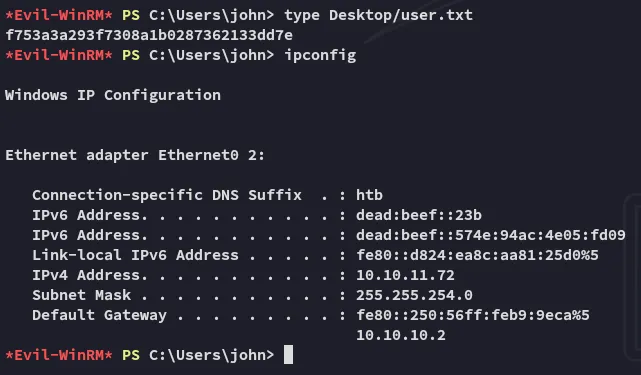Screen dimensions: 641x375
Task: Click the 'Ethernet adapter Ethernet0 2:' line
Action: coord(135,155)
